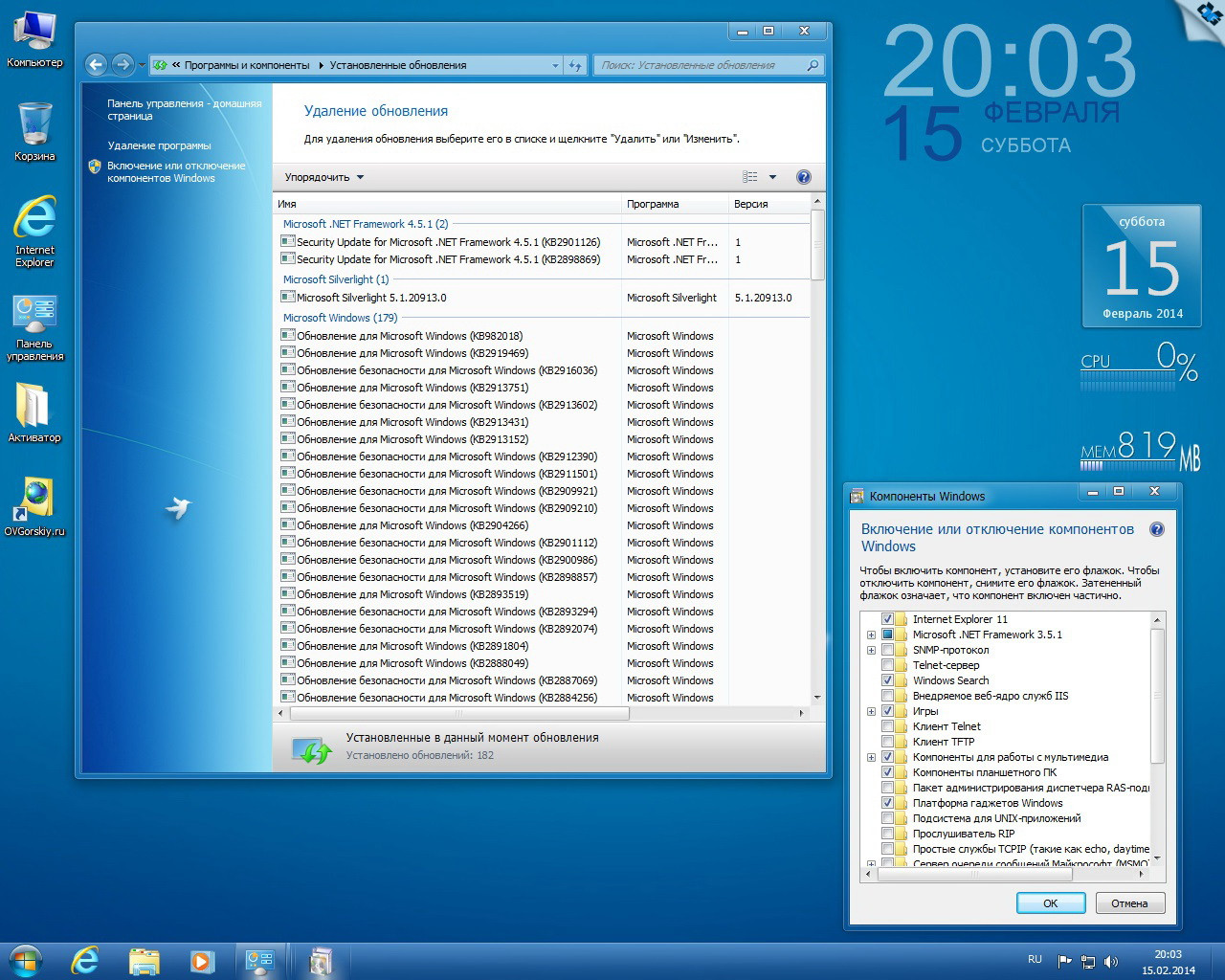Select the Windows Components taskbar button
Image resolution: width=1225 pixels, height=980 pixels.
[321, 960]
